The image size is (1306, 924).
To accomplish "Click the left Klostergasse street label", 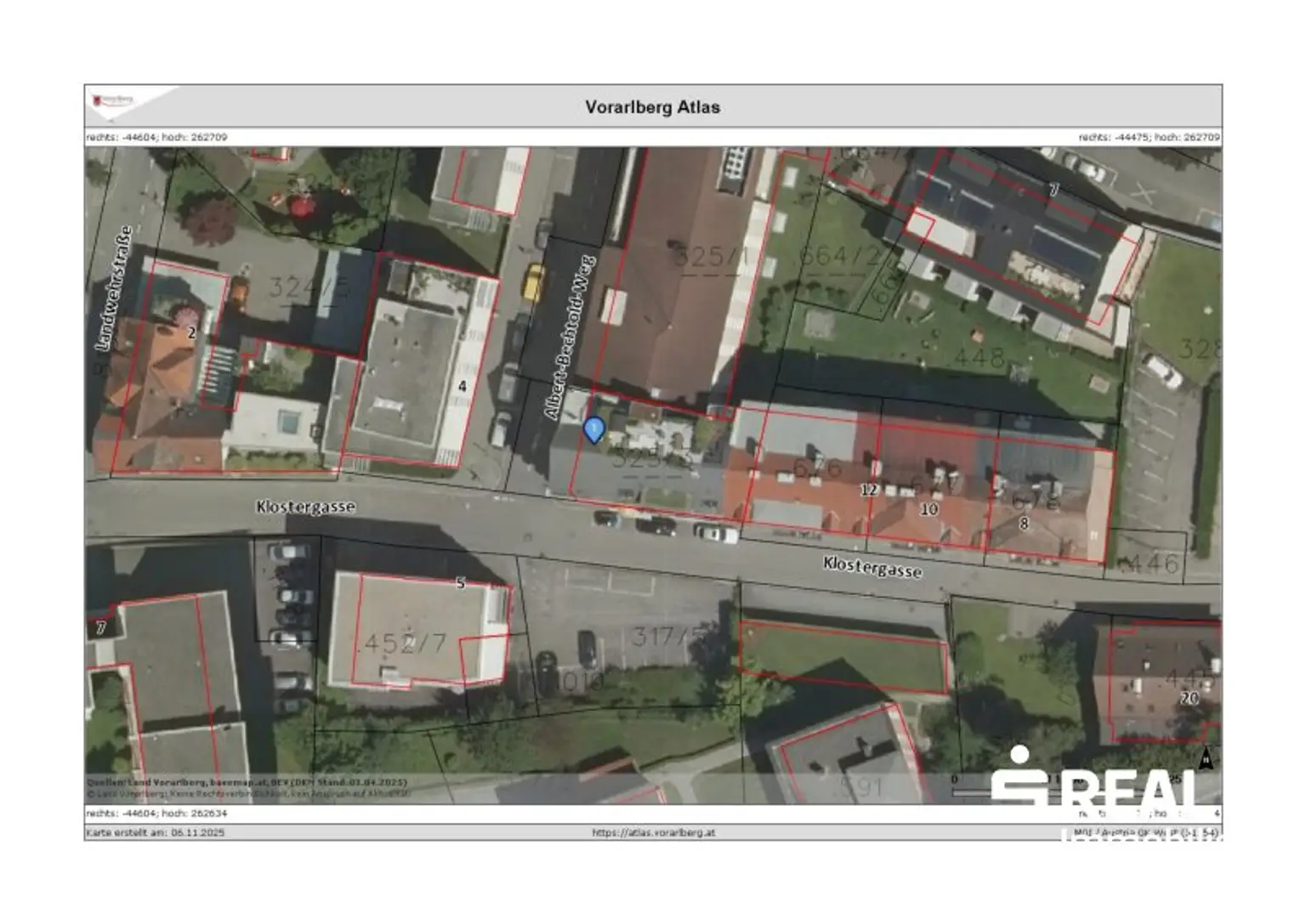I will 306,507.
